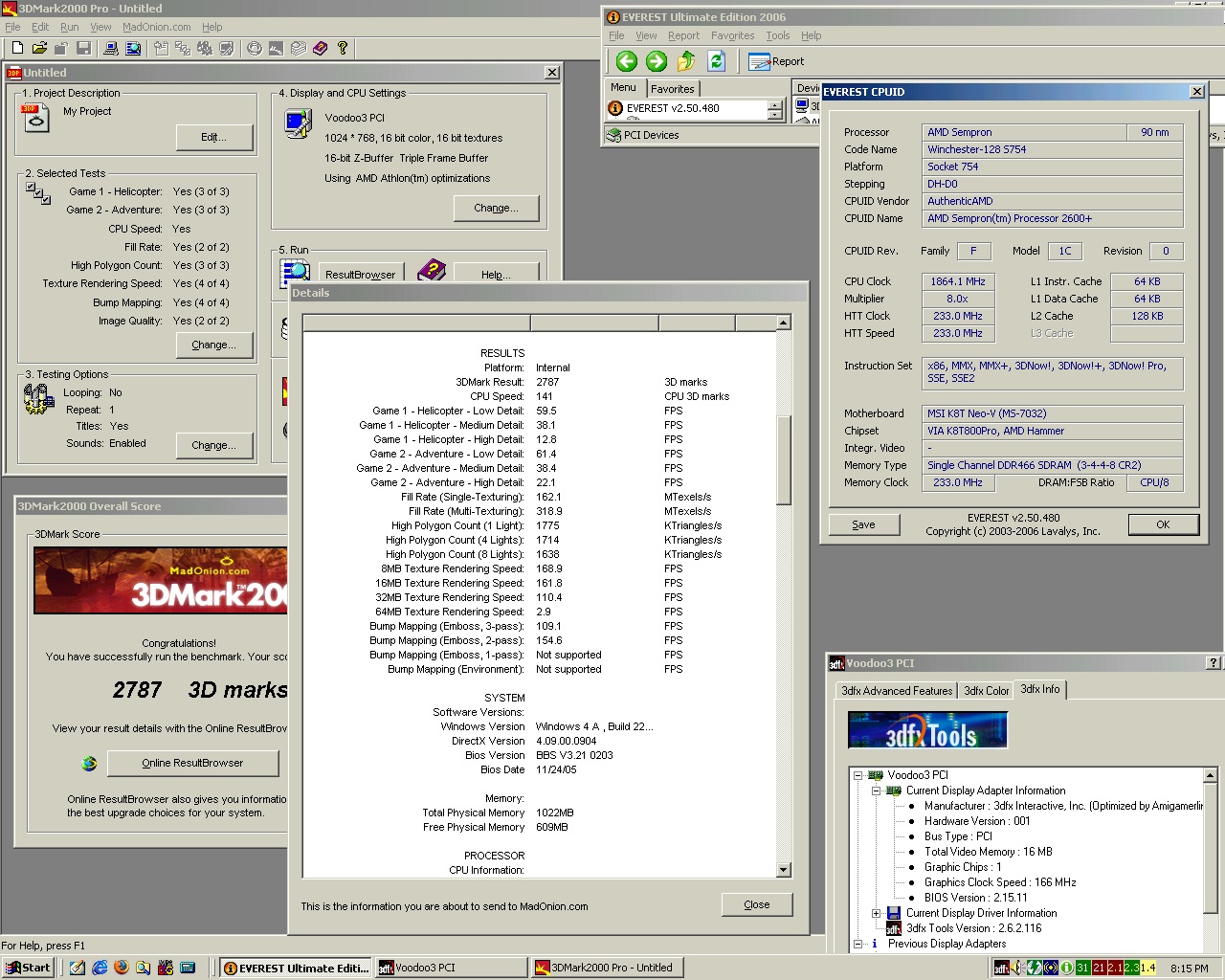Viewport: 1225px width, 980px height.
Task: Click the Firefox quick launch icon
Action: (122, 968)
